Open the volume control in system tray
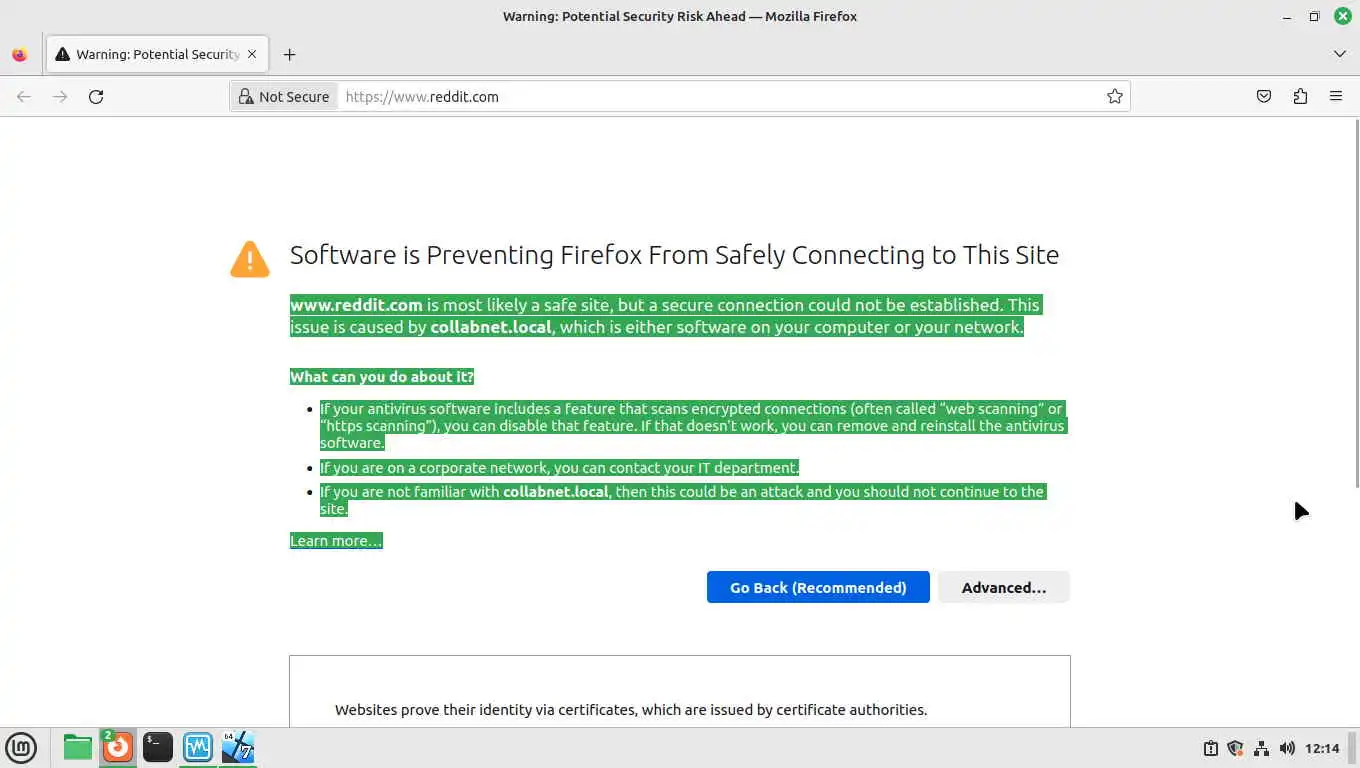Viewport: 1360px width, 768px height. (1287, 748)
